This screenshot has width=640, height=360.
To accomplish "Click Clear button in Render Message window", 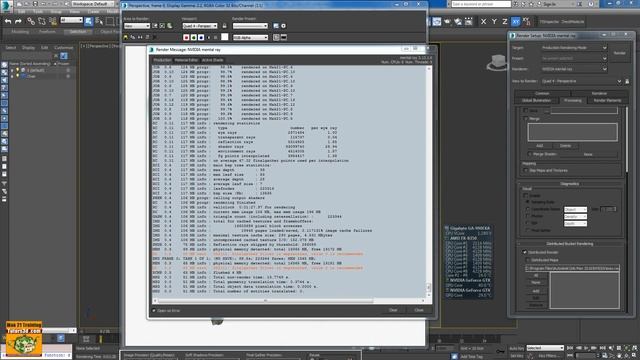I will click(393, 310).
